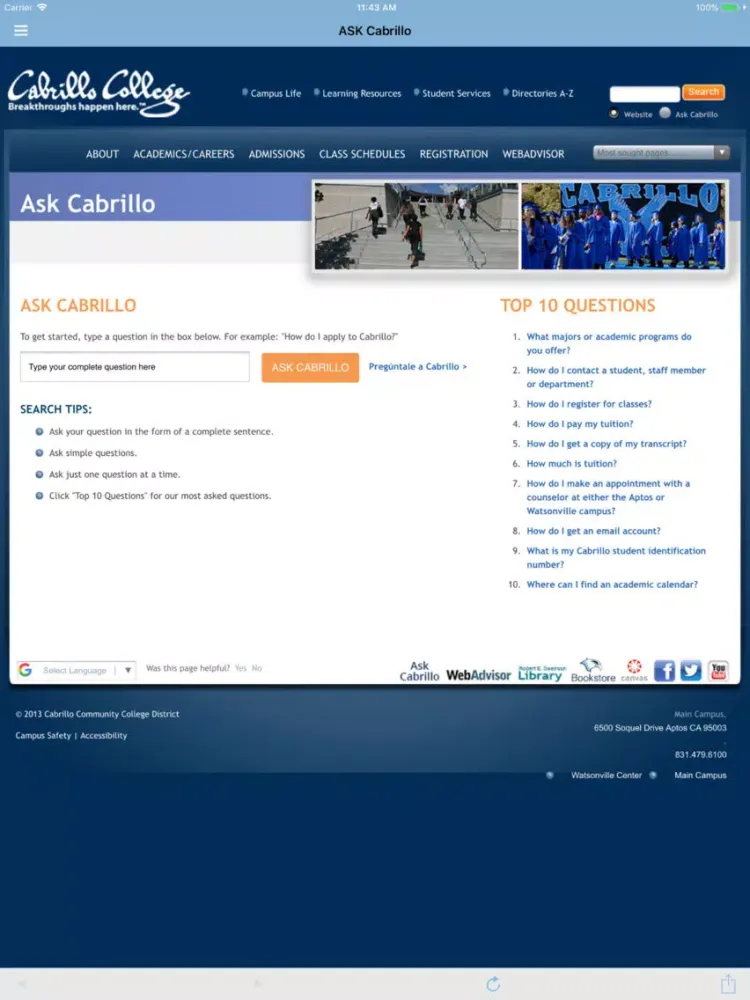Open the WEBADVISOR menu
The width and height of the screenshot is (750, 1000).
[533, 154]
